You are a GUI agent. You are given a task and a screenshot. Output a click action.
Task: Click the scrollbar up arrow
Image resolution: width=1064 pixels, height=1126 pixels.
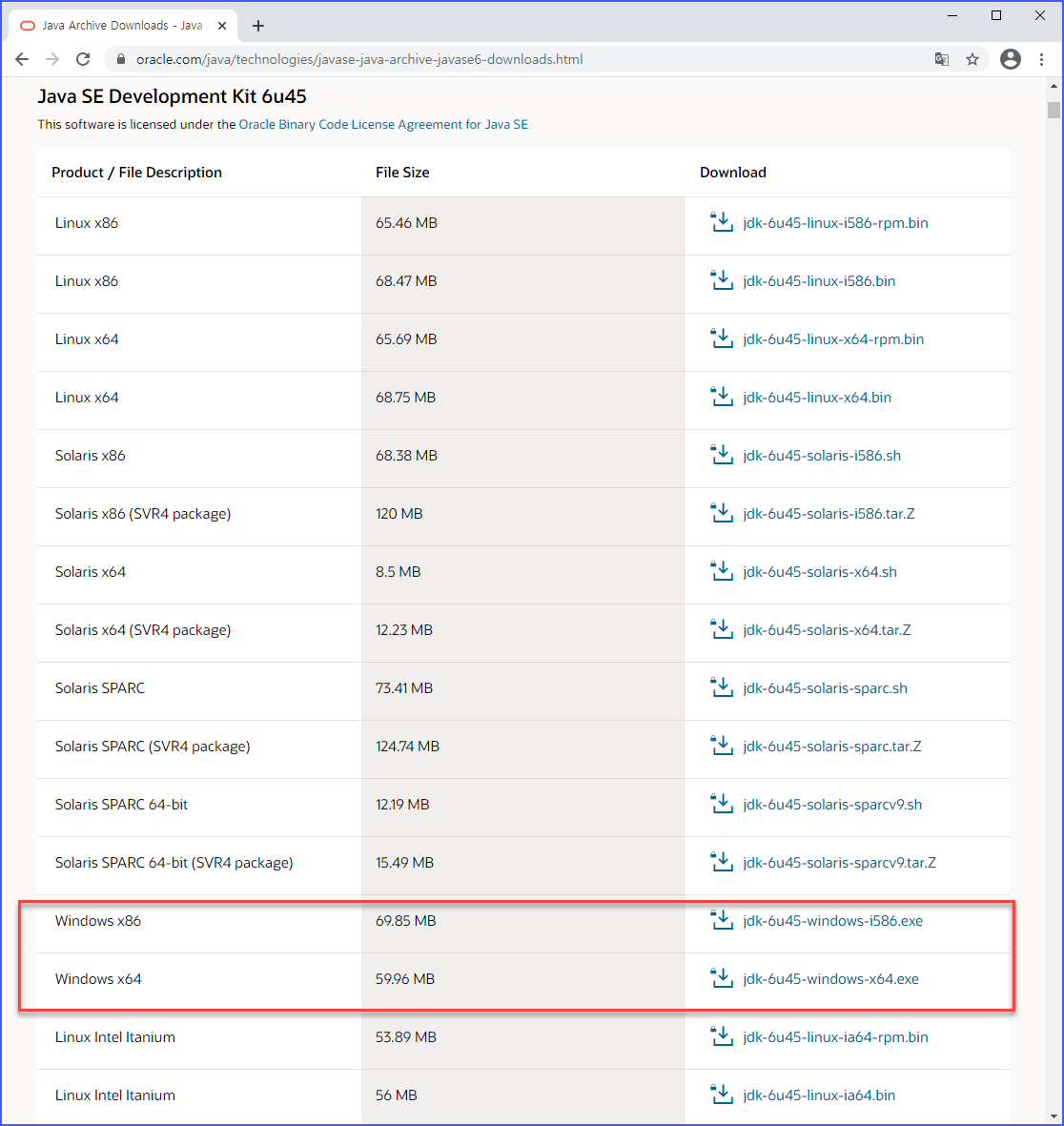click(1054, 86)
